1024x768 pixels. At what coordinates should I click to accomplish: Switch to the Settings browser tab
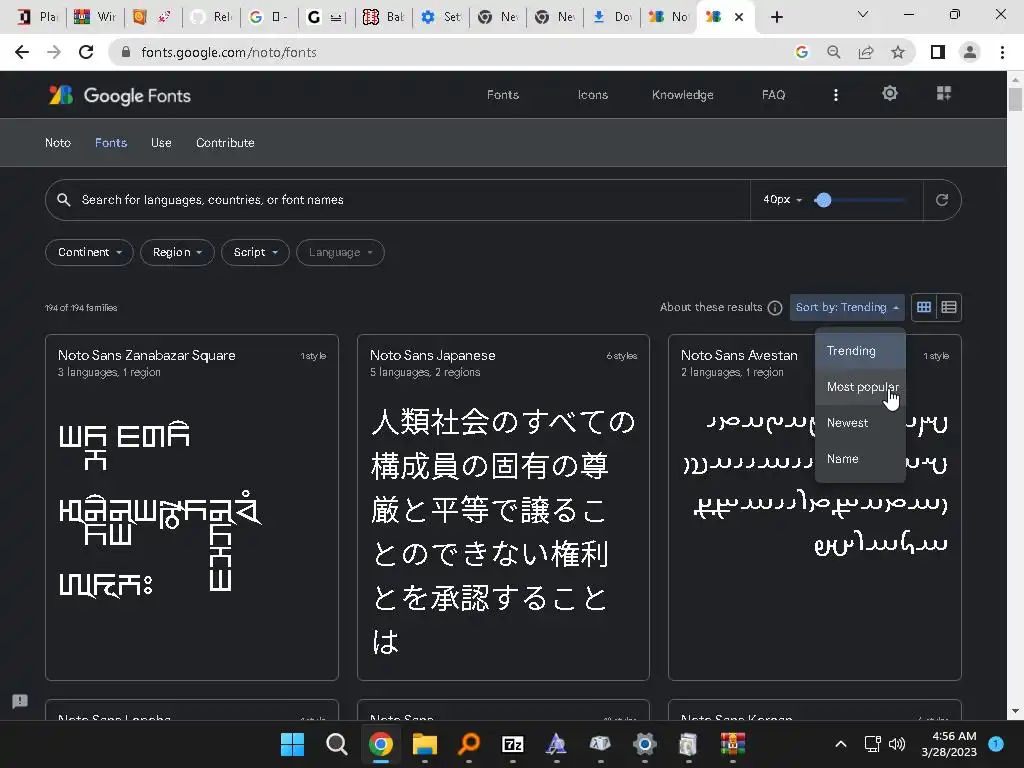[x=441, y=17]
